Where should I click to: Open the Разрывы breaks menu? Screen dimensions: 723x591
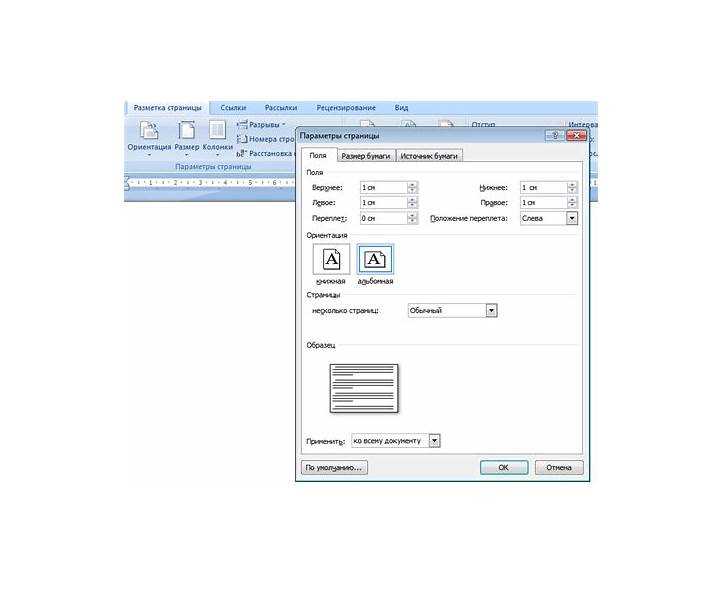[261, 124]
